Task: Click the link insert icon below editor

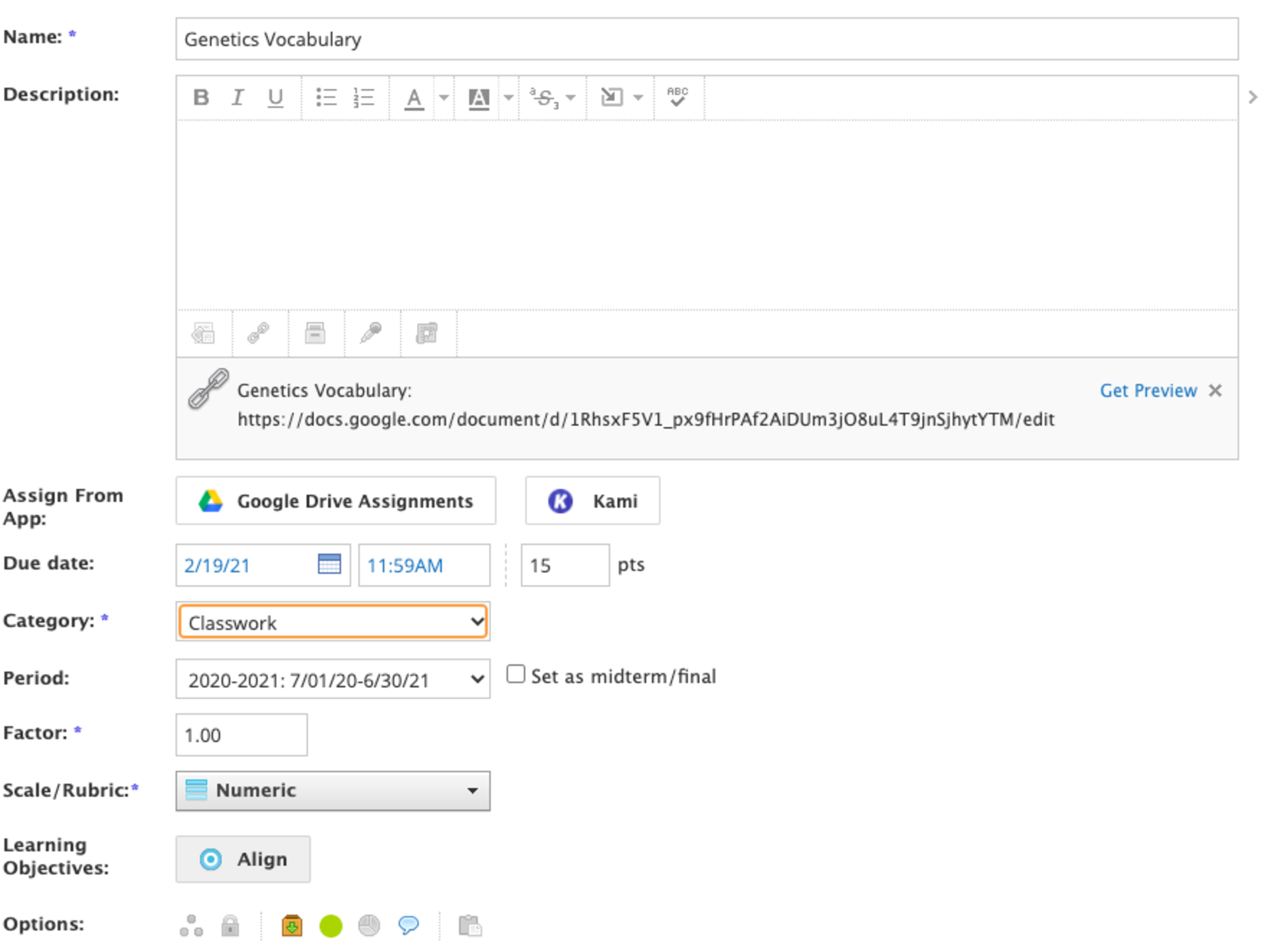Action: (259, 333)
